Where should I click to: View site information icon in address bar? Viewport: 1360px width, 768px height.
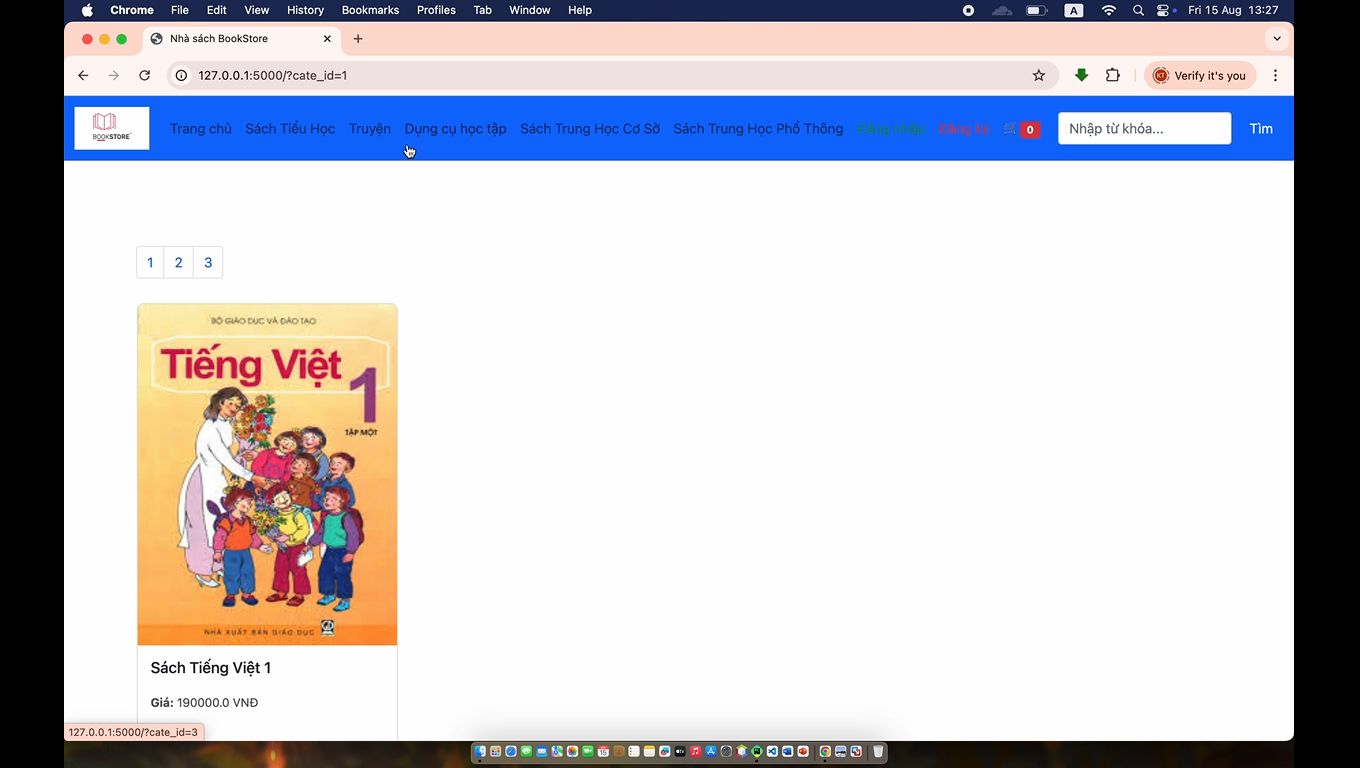pyautogui.click(x=181, y=75)
